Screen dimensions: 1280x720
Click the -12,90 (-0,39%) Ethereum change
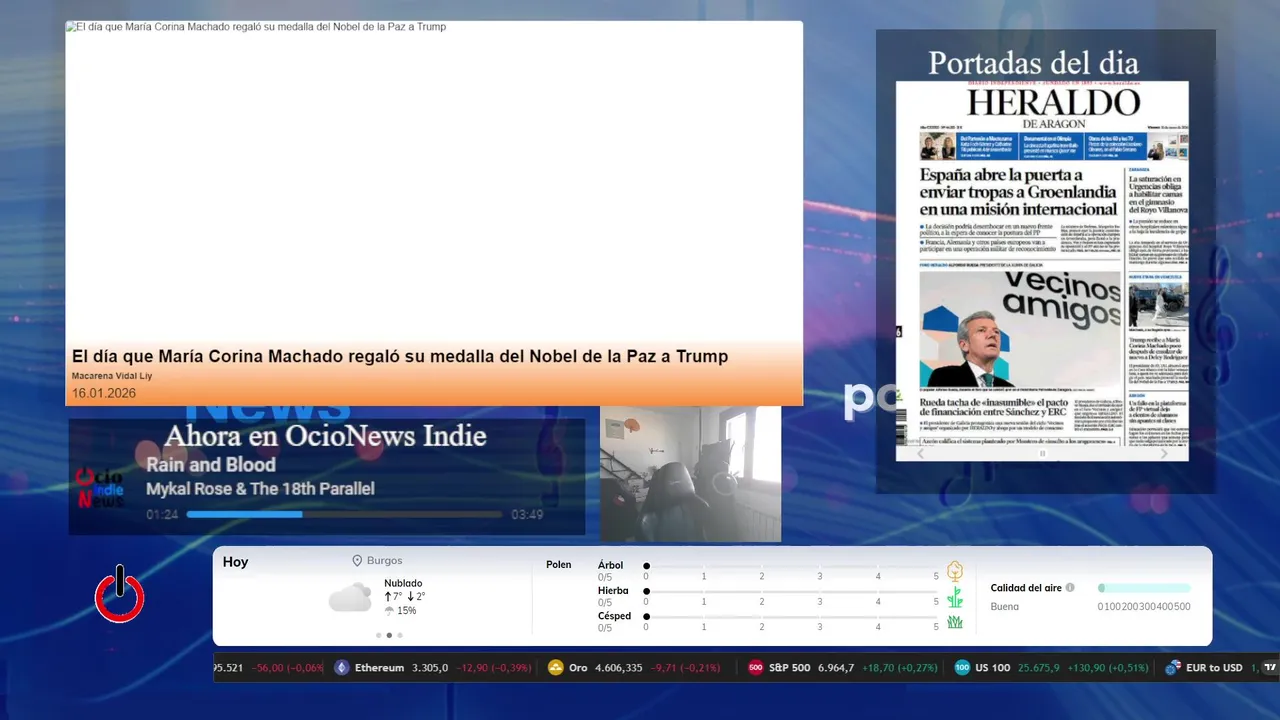(x=496, y=668)
